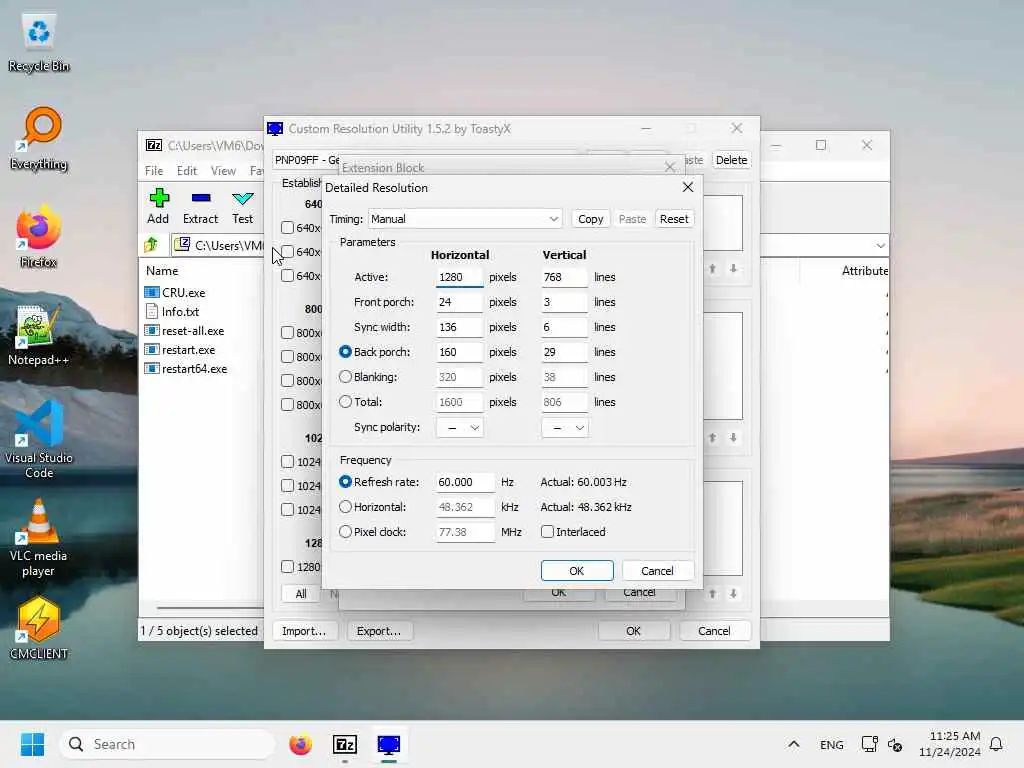Screen dimensions: 1024x768
Task: Select the Total radio button
Action: pos(345,402)
